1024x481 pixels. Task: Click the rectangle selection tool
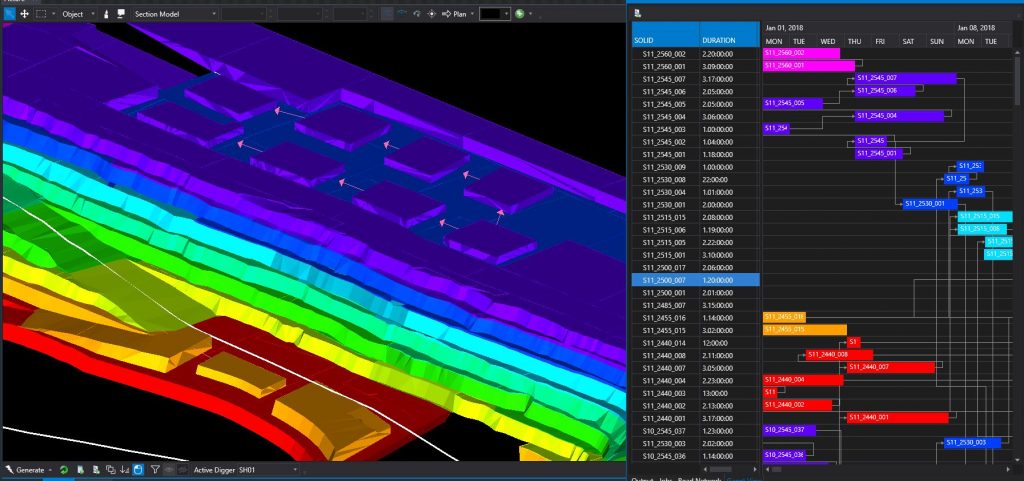pyautogui.click(x=41, y=14)
